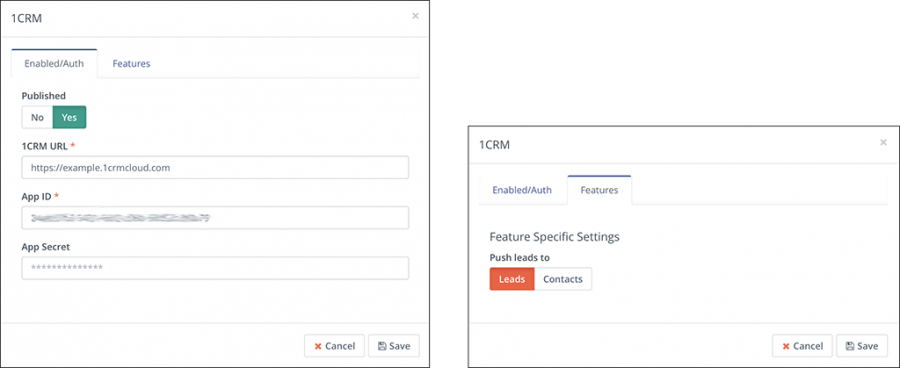Open the Features tab in left dialog
This screenshot has height=368, width=900.
131,64
